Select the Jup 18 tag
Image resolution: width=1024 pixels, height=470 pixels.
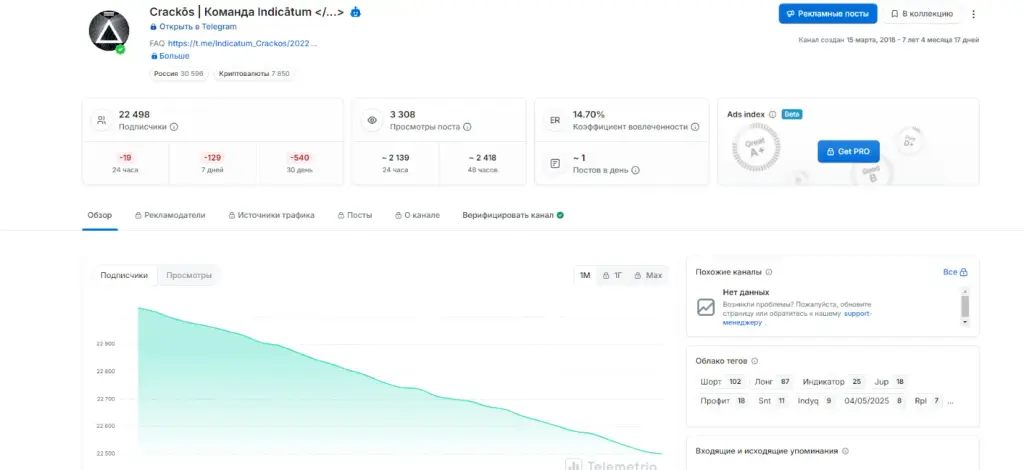pyautogui.click(x=889, y=382)
